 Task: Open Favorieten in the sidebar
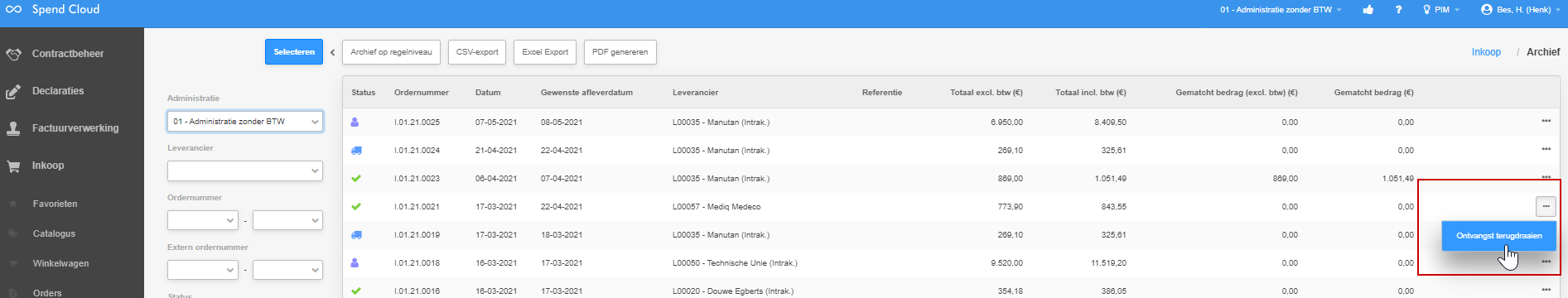(x=55, y=204)
